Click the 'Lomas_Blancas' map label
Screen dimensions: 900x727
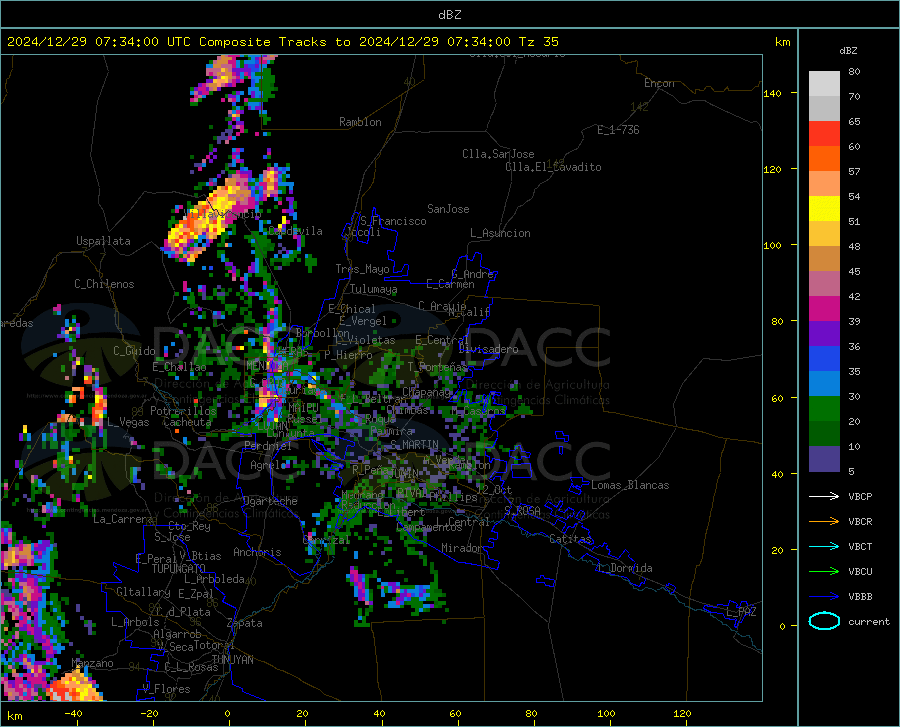(x=630, y=485)
